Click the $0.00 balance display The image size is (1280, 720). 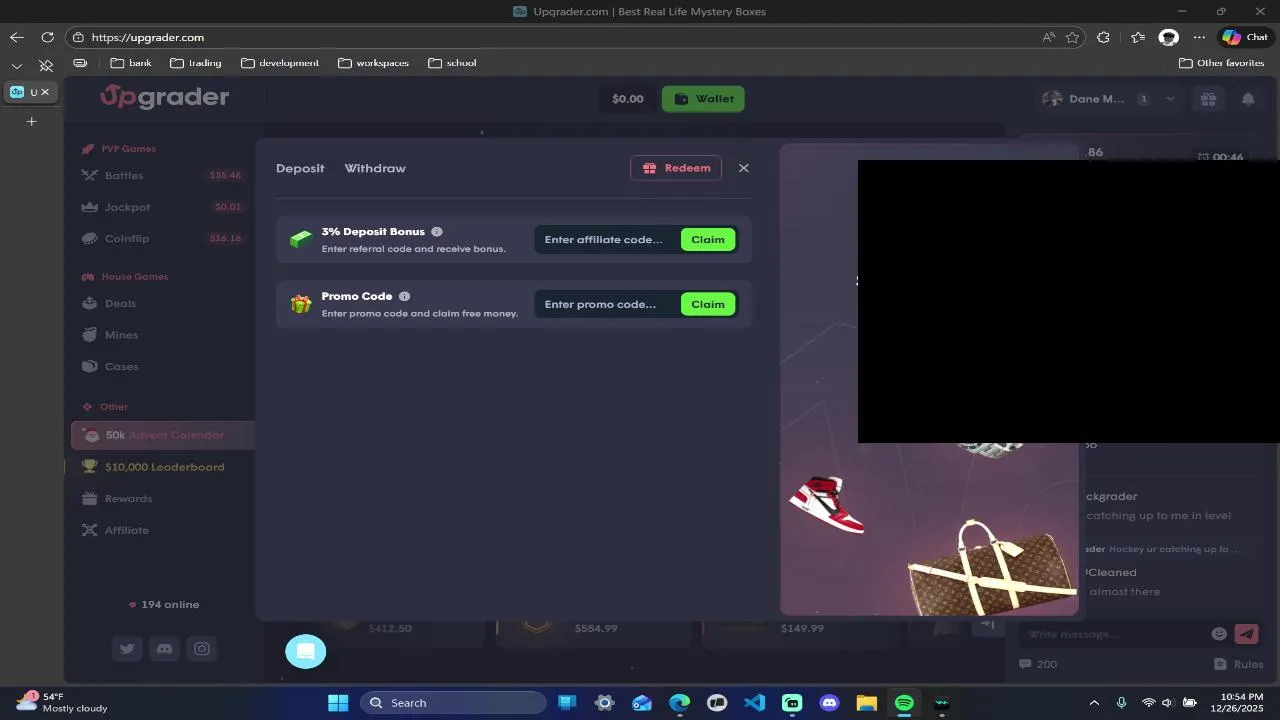[x=628, y=99]
